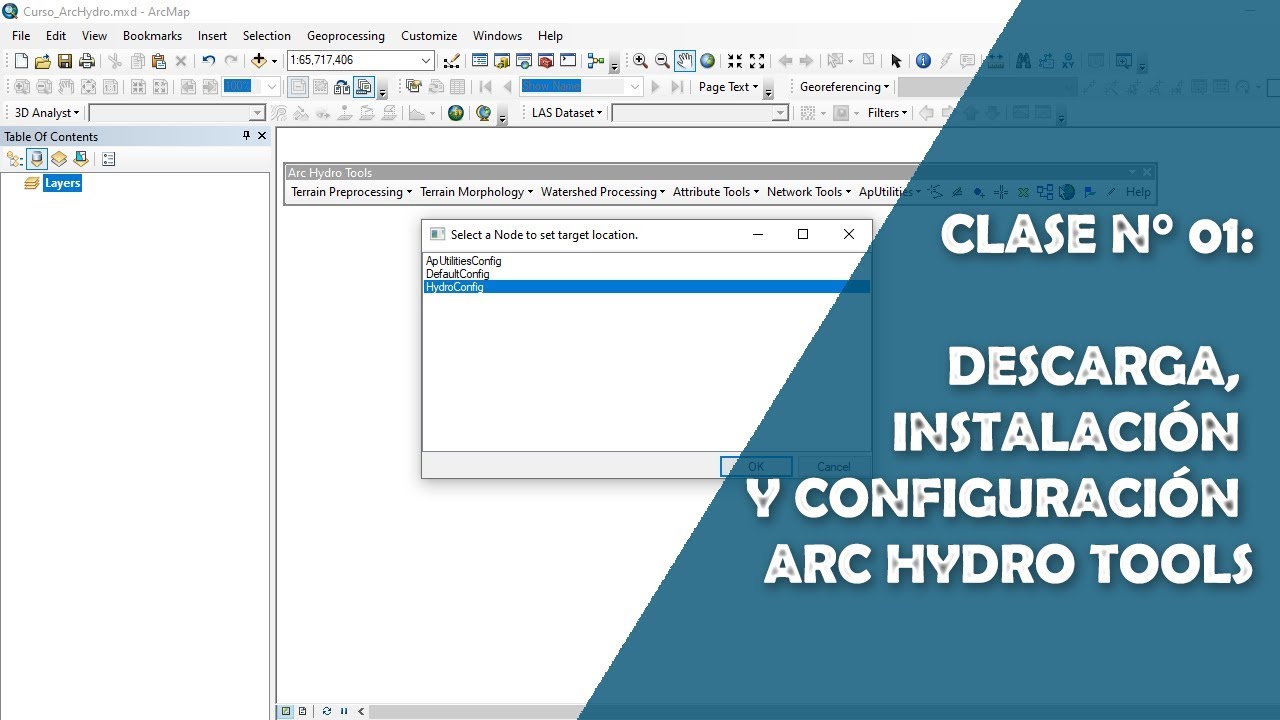The image size is (1280, 720).
Task: Choose the Select Elements arrow tool
Action: [896, 61]
